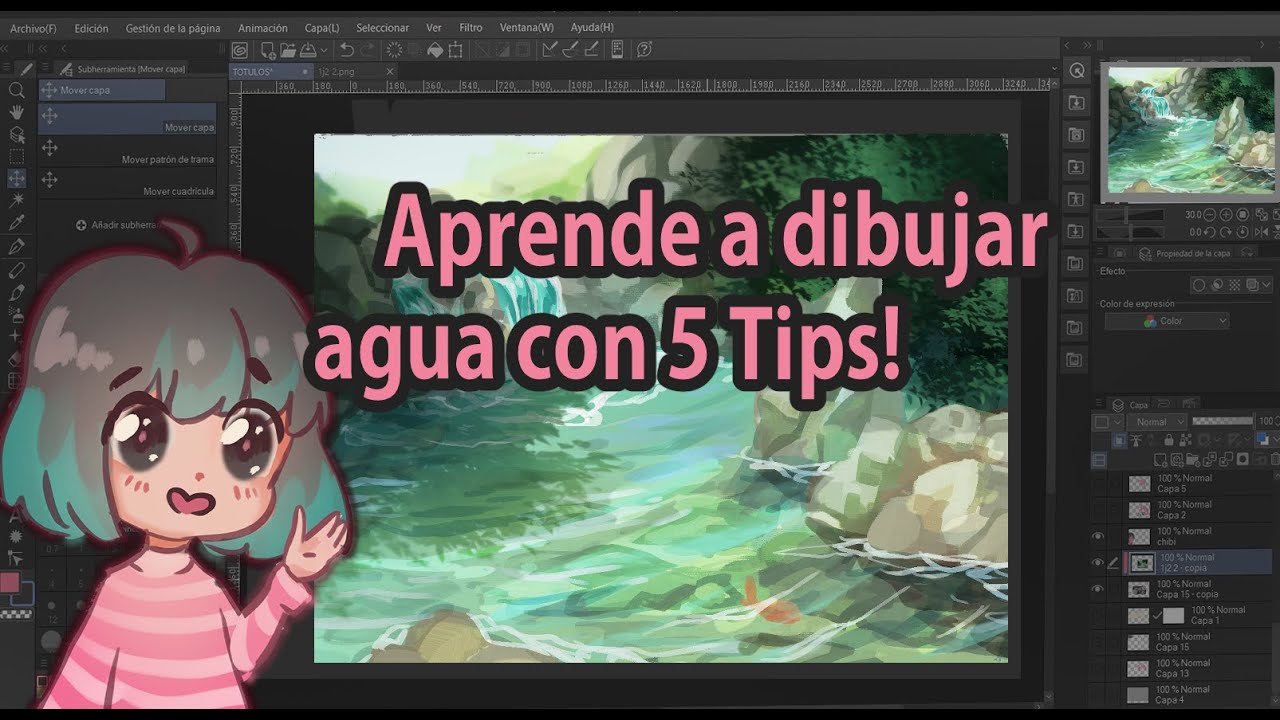Open the Edición menu
Image resolution: width=1280 pixels, height=720 pixels.
pos(91,28)
